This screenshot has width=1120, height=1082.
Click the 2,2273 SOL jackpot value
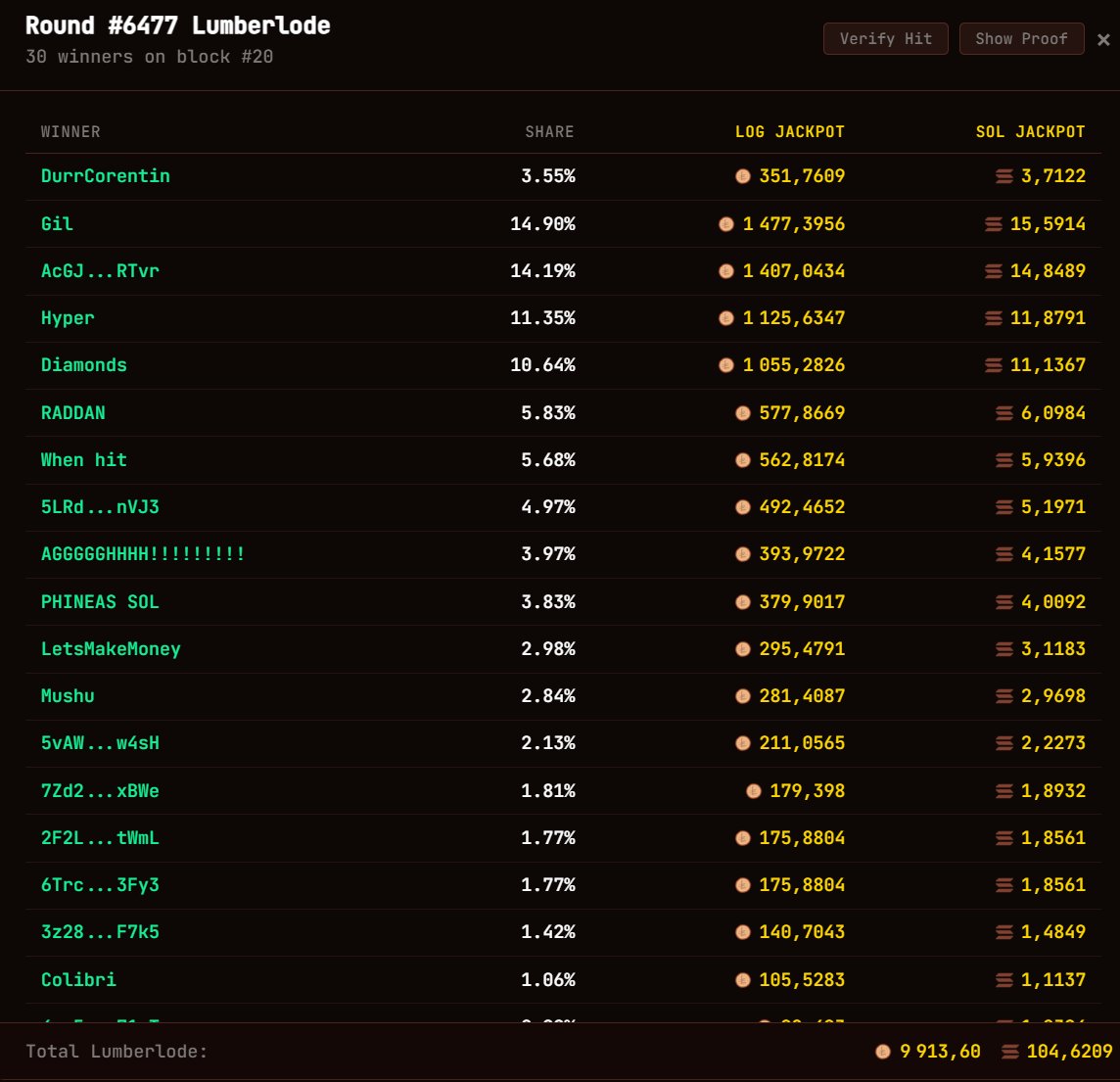click(x=1053, y=743)
